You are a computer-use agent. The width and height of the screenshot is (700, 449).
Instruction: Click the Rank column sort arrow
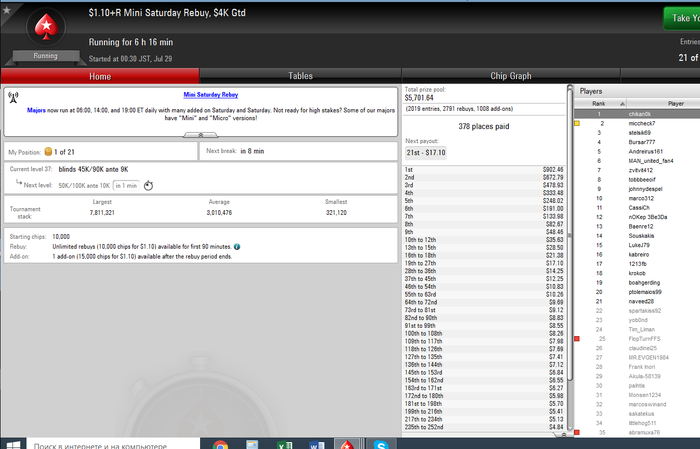(622, 104)
